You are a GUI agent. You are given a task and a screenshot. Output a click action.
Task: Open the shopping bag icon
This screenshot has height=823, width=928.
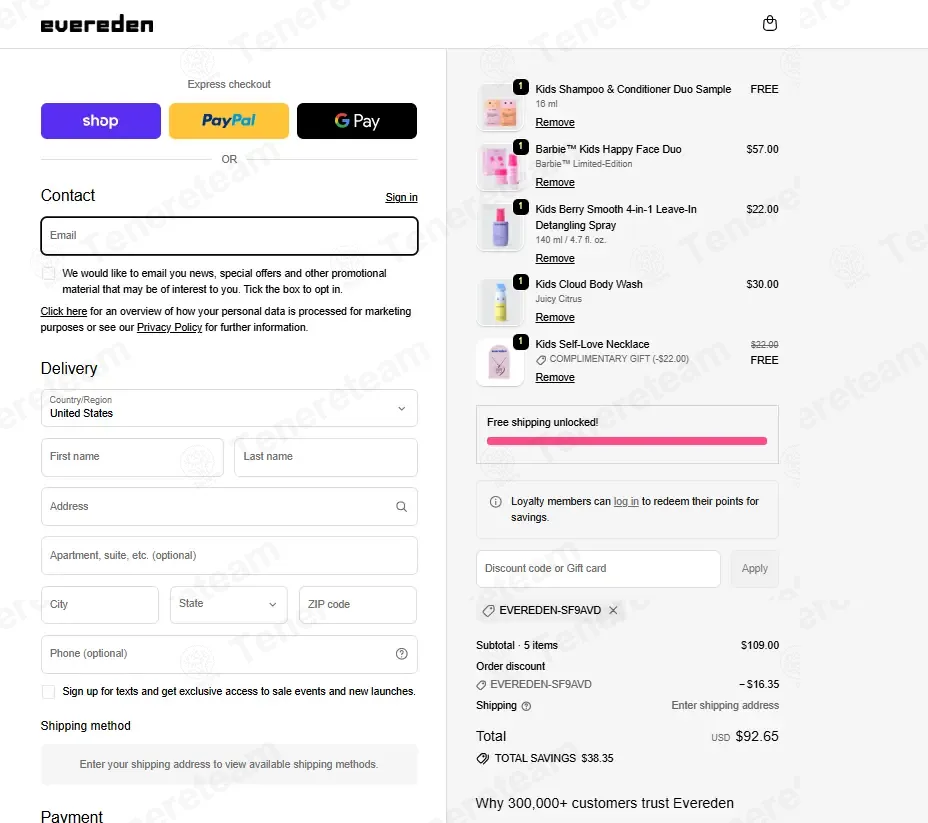click(x=769, y=24)
